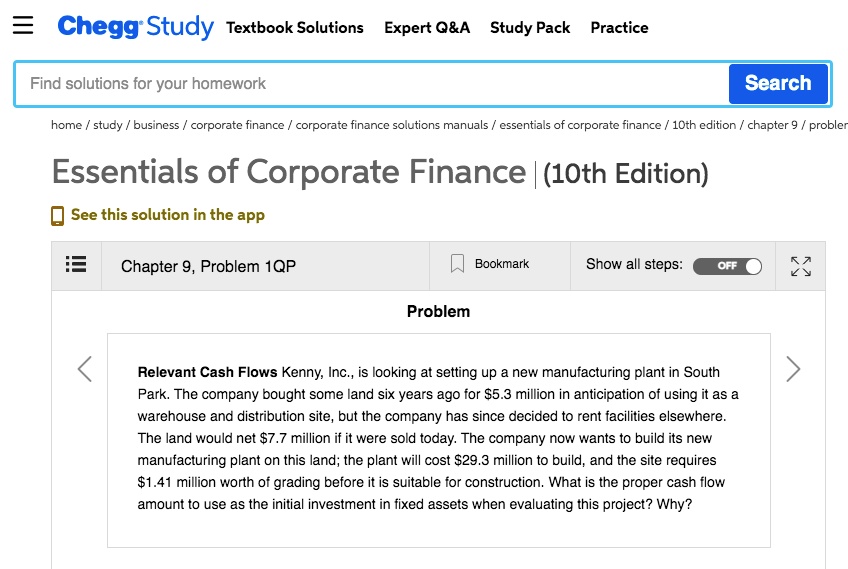Viewport: 848px width, 569px height.
Task: Click Chapter 9, Problem 1QP selector
Action: pos(208,266)
